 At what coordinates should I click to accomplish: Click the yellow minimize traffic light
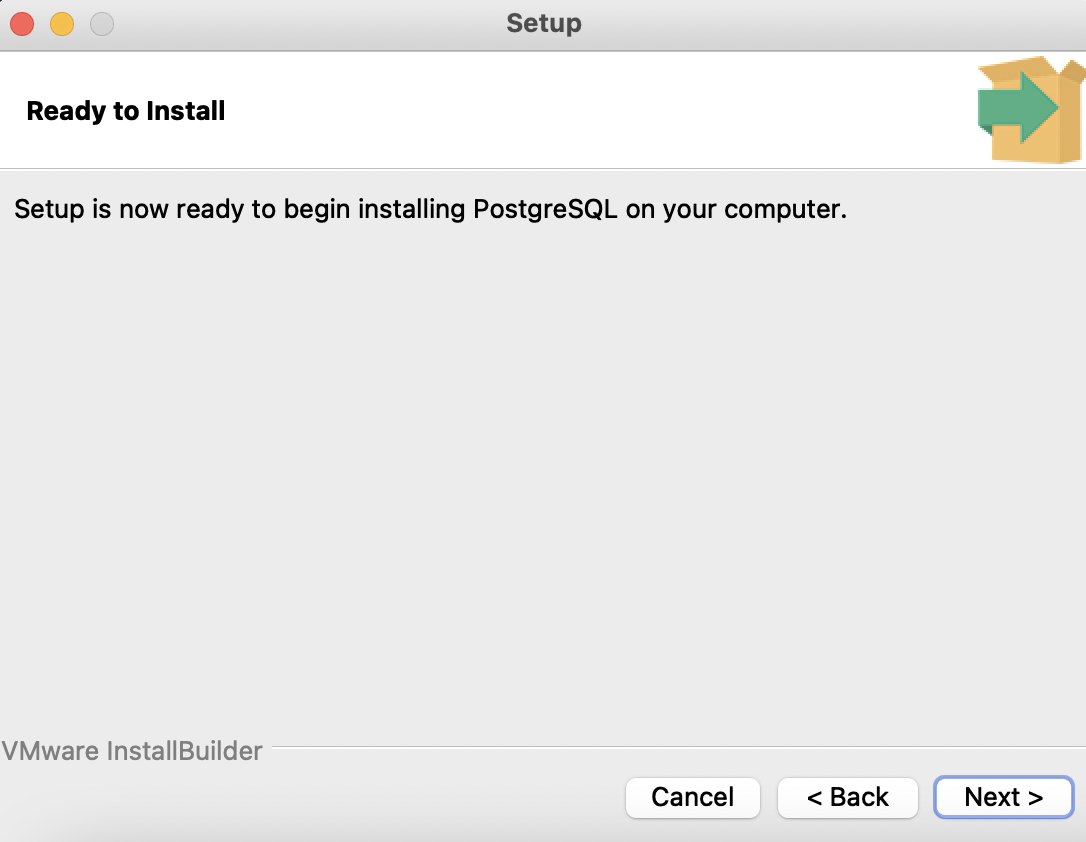tap(61, 23)
